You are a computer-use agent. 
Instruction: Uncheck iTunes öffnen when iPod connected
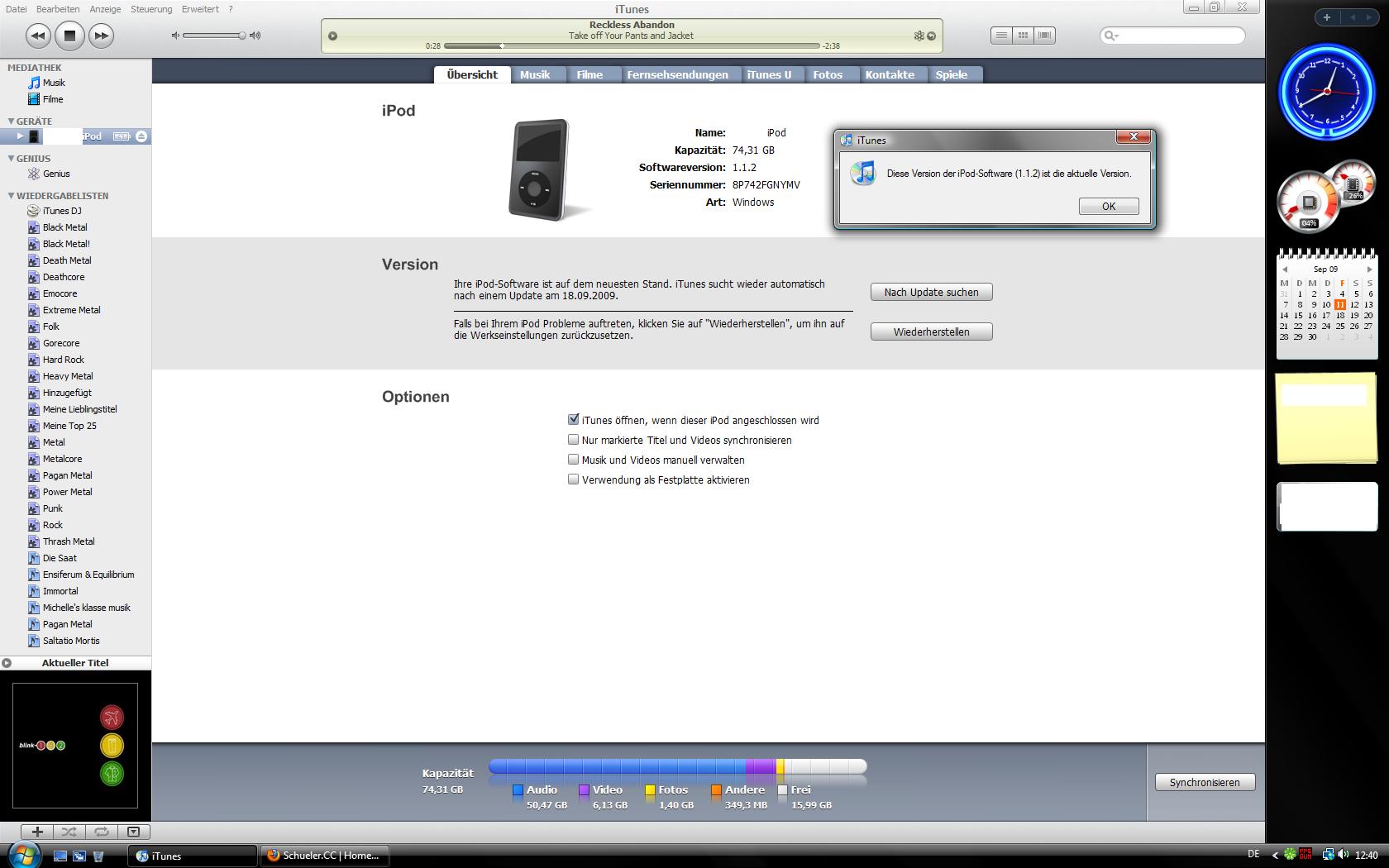(x=573, y=420)
